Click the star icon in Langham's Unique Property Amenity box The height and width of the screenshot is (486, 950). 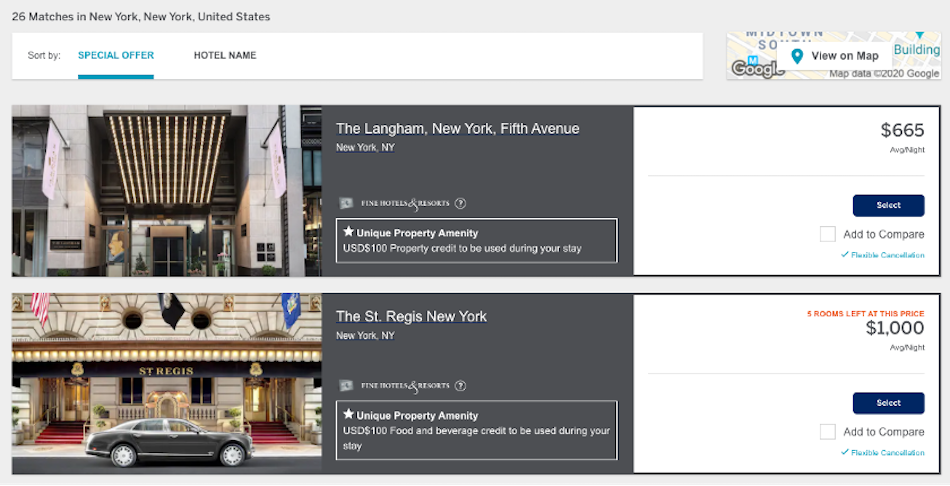tap(348, 232)
